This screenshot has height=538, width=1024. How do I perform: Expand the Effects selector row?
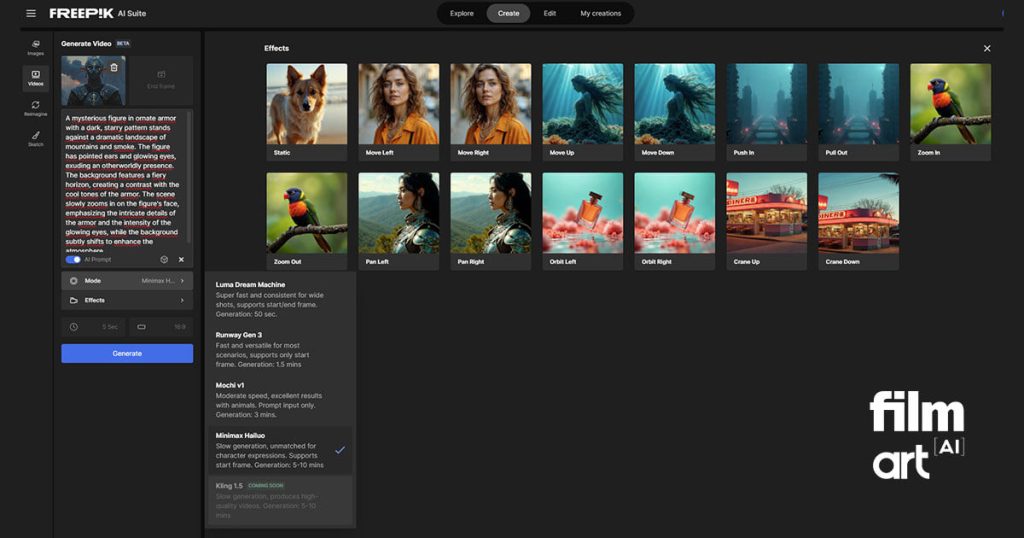point(127,300)
